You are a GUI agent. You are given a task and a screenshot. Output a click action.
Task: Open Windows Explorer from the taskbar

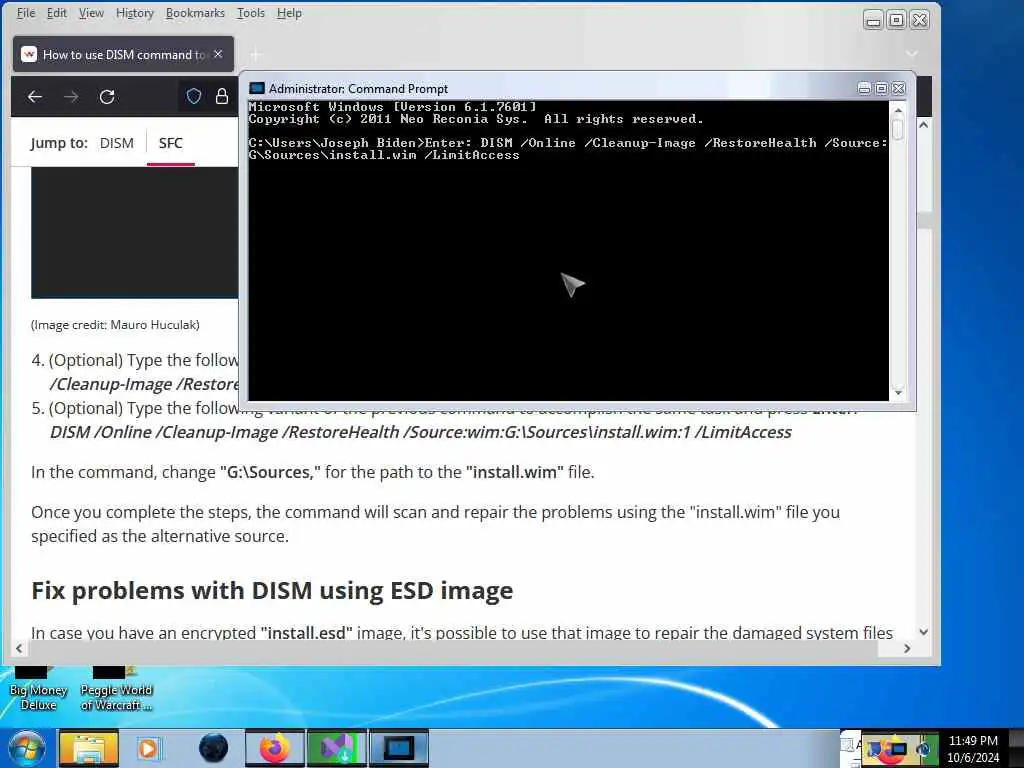point(89,748)
